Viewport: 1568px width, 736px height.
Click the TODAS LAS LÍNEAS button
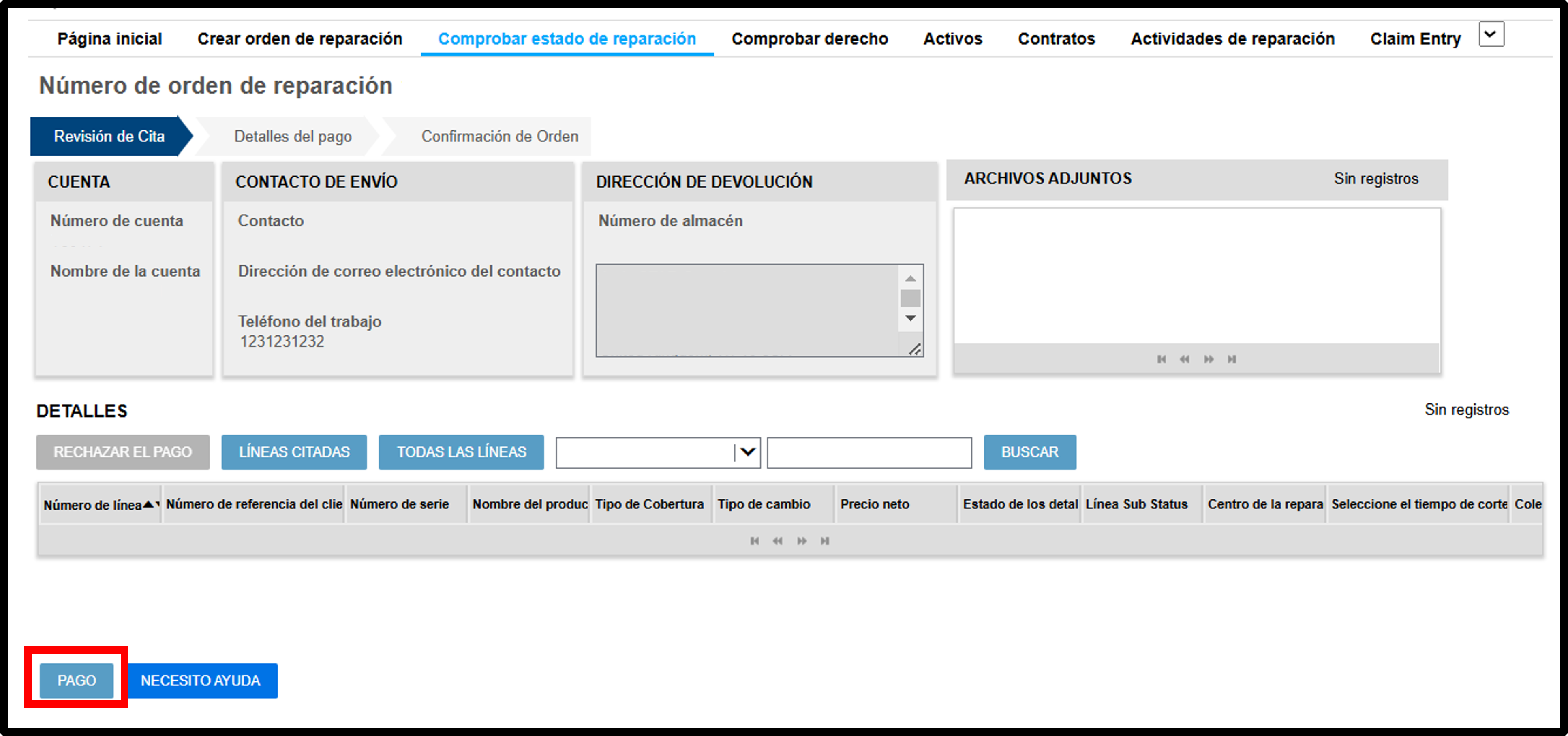point(461,452)
